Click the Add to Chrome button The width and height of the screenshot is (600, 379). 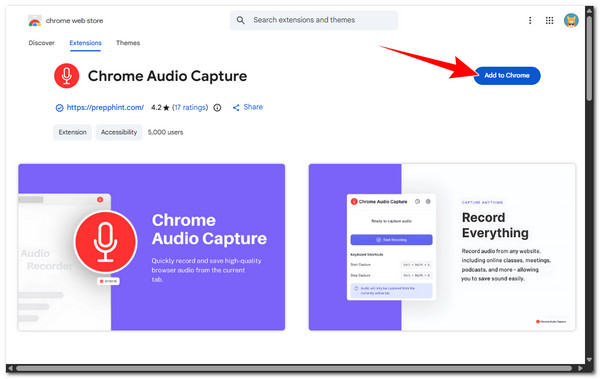[x=507, y=75]
